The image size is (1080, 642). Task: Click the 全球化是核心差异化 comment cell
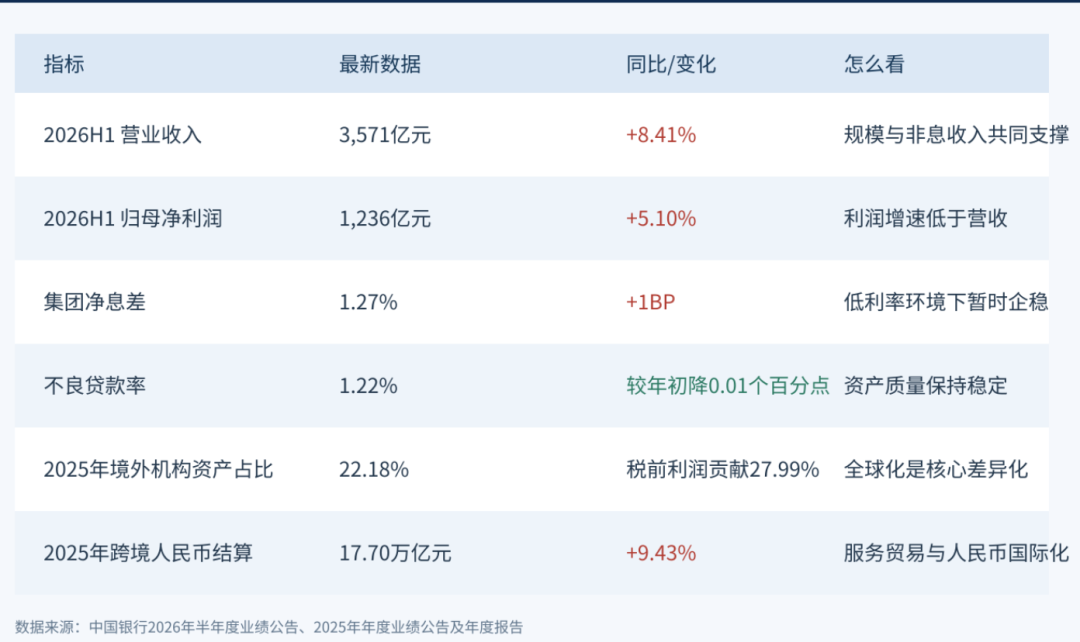[935, 469]
